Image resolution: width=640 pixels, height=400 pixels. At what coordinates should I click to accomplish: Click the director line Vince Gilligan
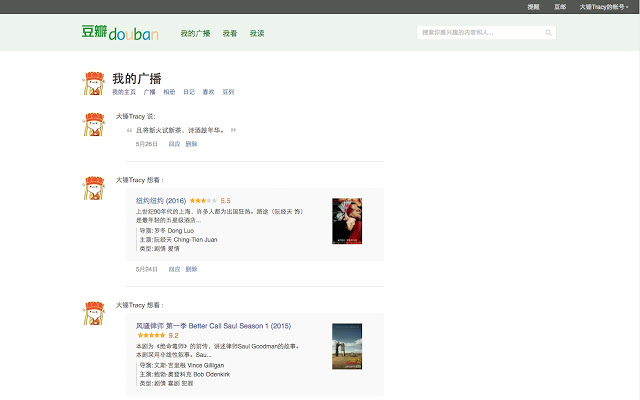[x=182, y=365]
